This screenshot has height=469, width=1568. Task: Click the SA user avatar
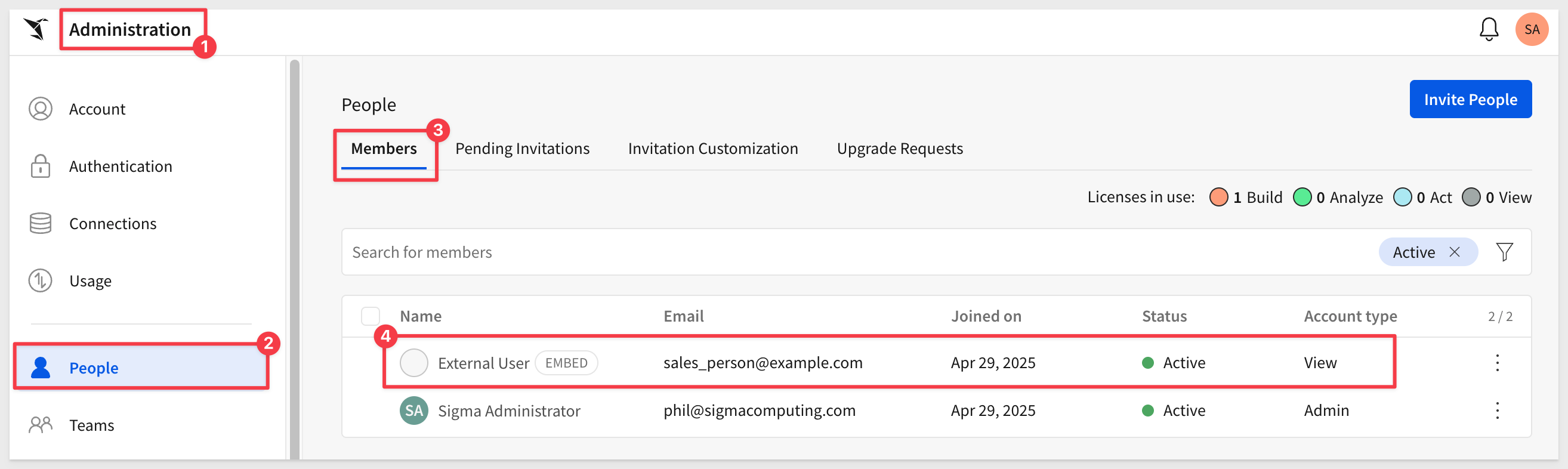1532,29
